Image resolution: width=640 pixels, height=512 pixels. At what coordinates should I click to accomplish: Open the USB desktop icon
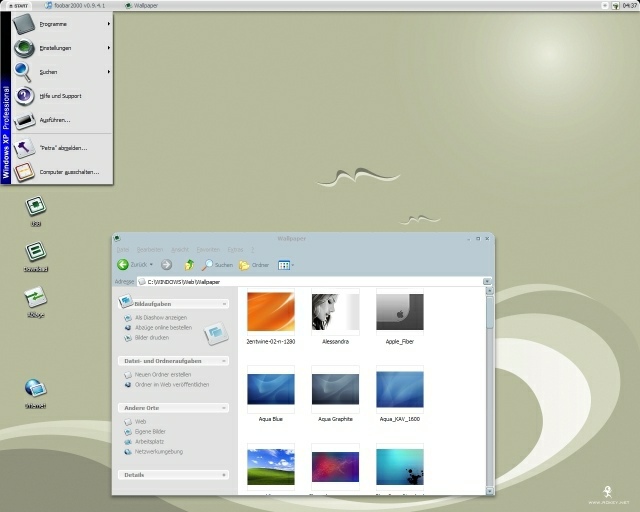click(x=36, y=211)
